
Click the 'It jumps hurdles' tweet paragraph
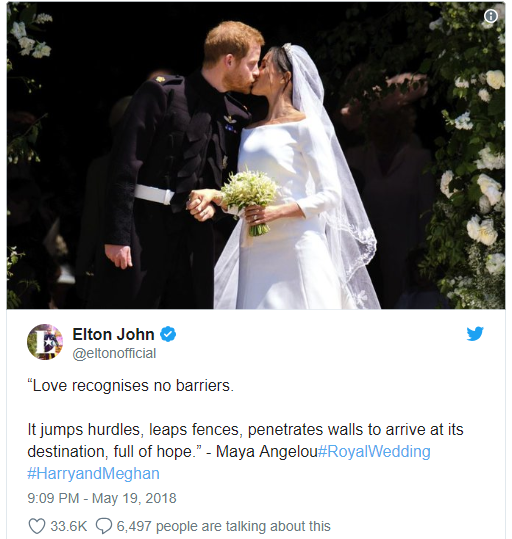click(246, 440)
